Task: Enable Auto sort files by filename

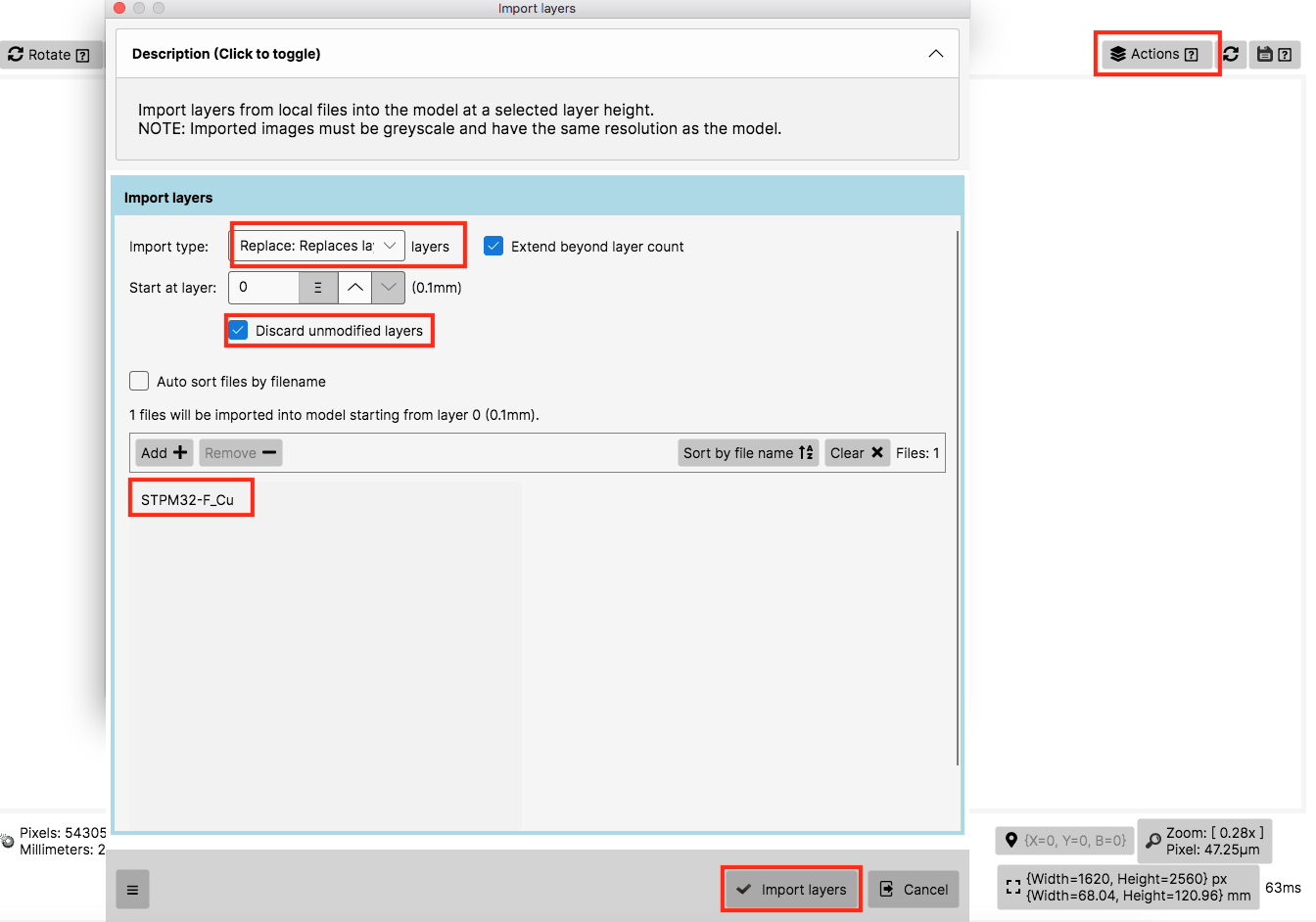Action: click(139, 381)
